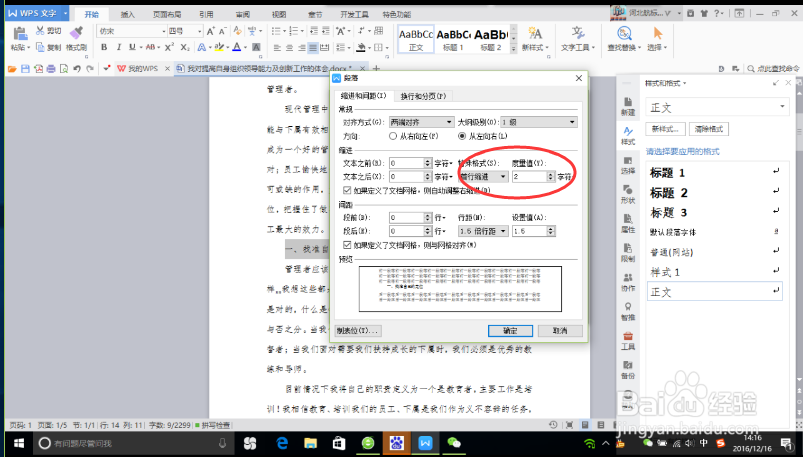Image resolution: width=803 pixels, height=457 pixels.
Task: Click the Print icon in quick toolbar
Action: [51, 69]
